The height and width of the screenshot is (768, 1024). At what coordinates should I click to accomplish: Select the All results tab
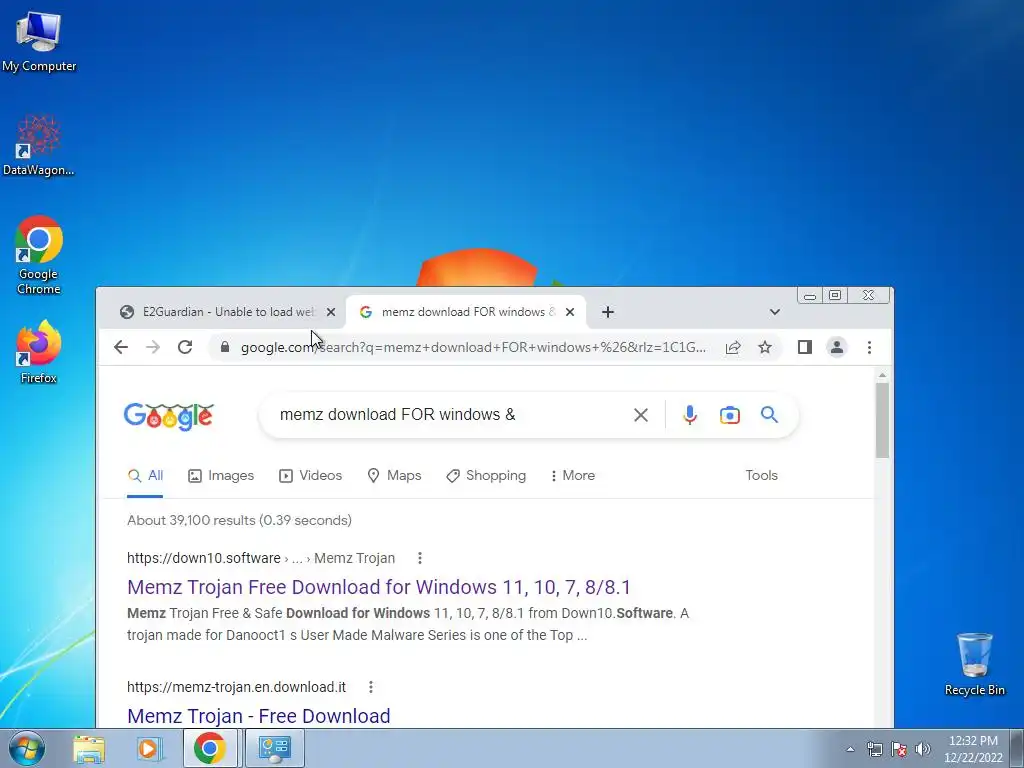tap(145, 475)
